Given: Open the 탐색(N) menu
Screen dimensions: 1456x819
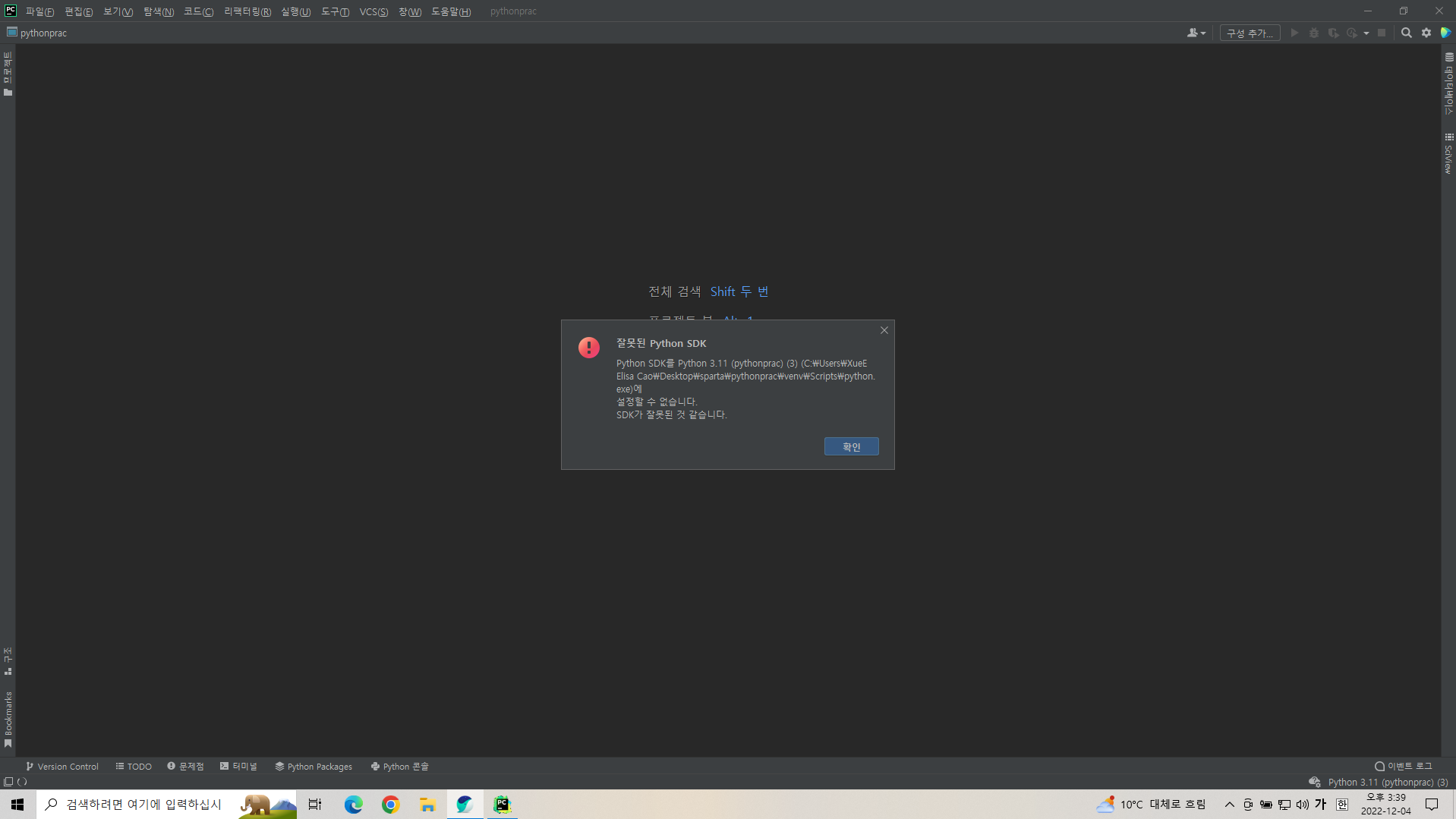Looking at the screenshot, I should (x=159, y=11).
